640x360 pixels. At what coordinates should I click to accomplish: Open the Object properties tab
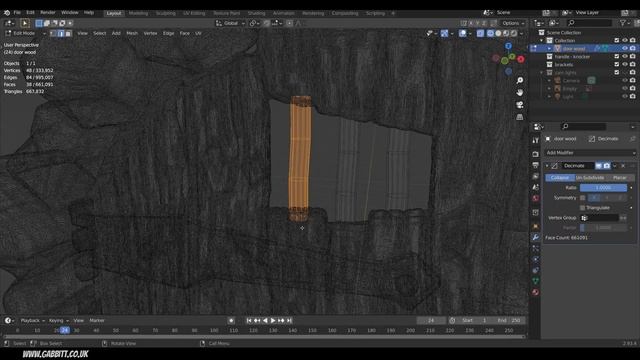click(x=536, y=226)
